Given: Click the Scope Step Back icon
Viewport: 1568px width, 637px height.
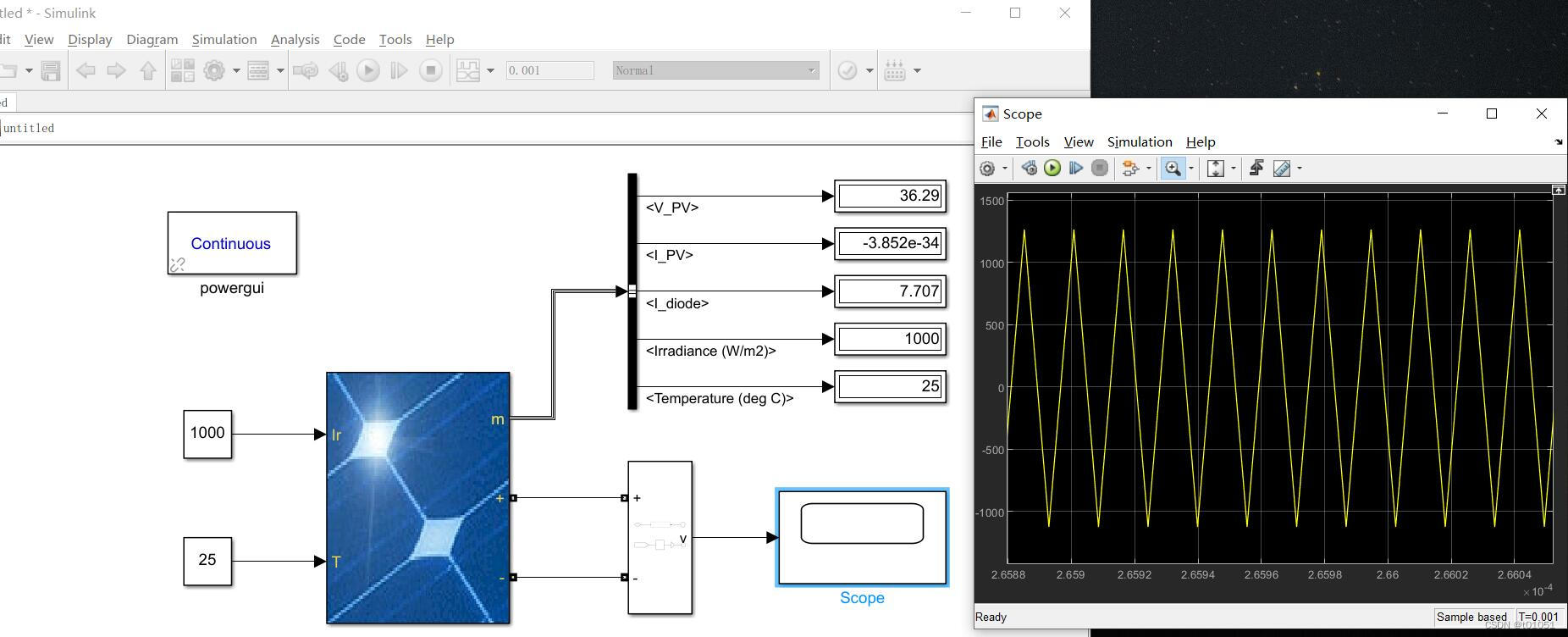Looking at the screenshot, I should click(1029, 169).
